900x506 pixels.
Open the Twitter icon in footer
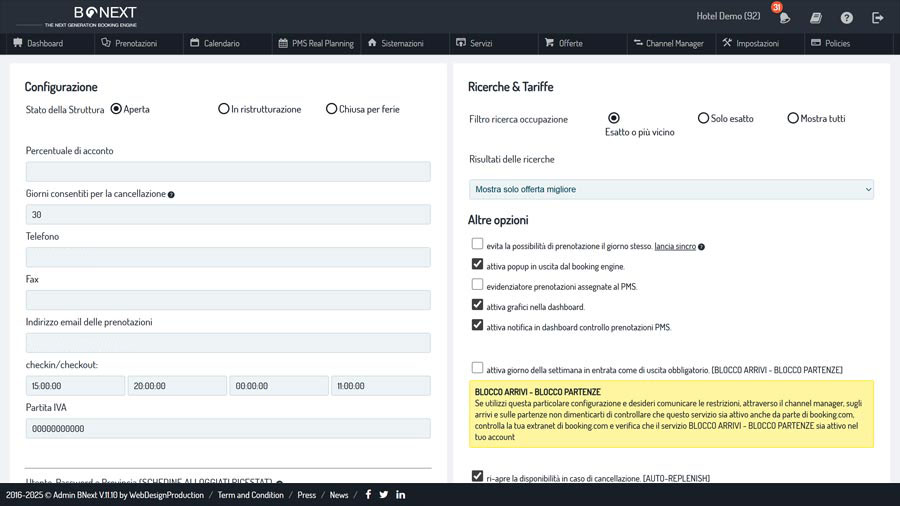click(384, 495)
